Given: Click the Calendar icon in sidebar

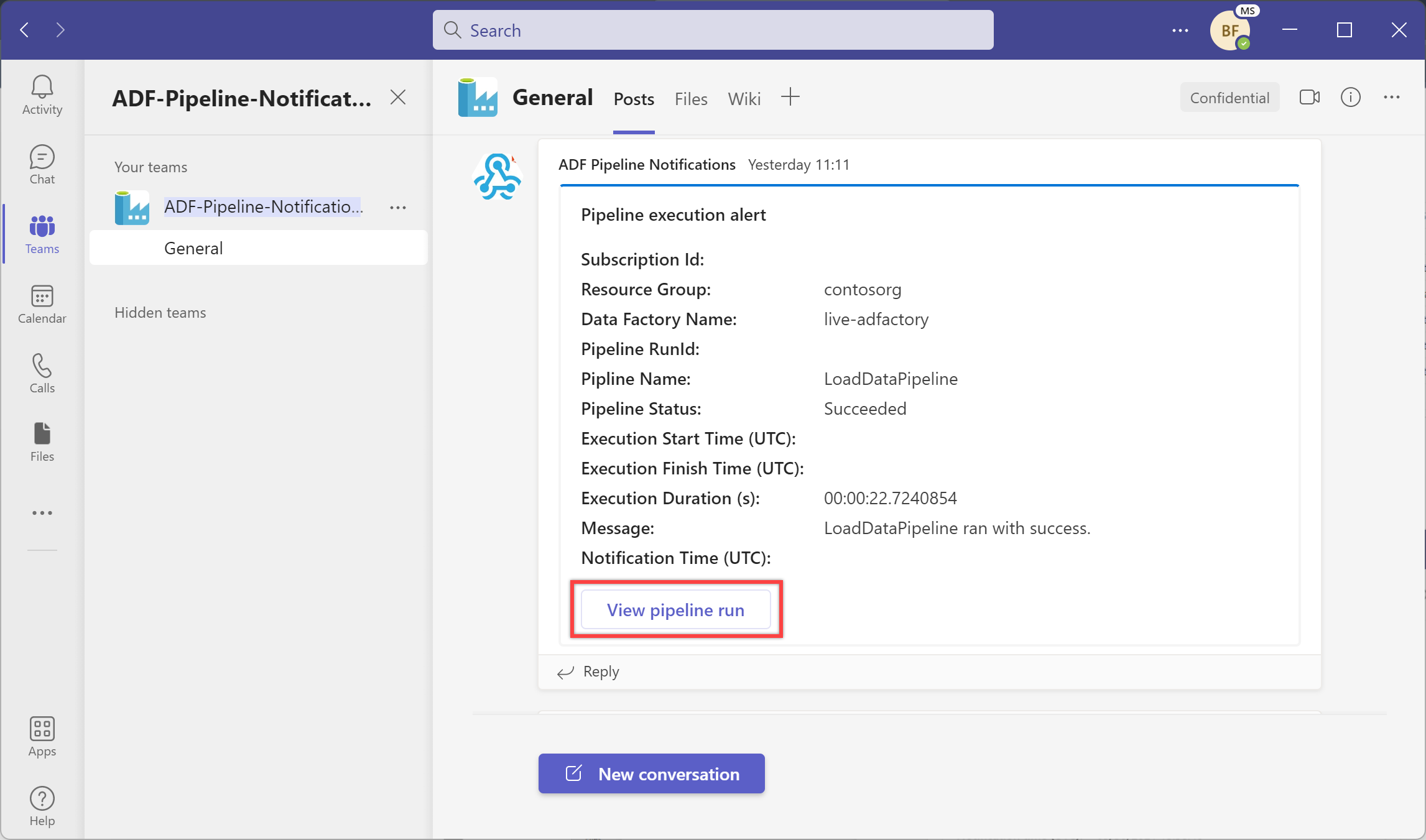Looking at the screenshot, I should 41,304.
